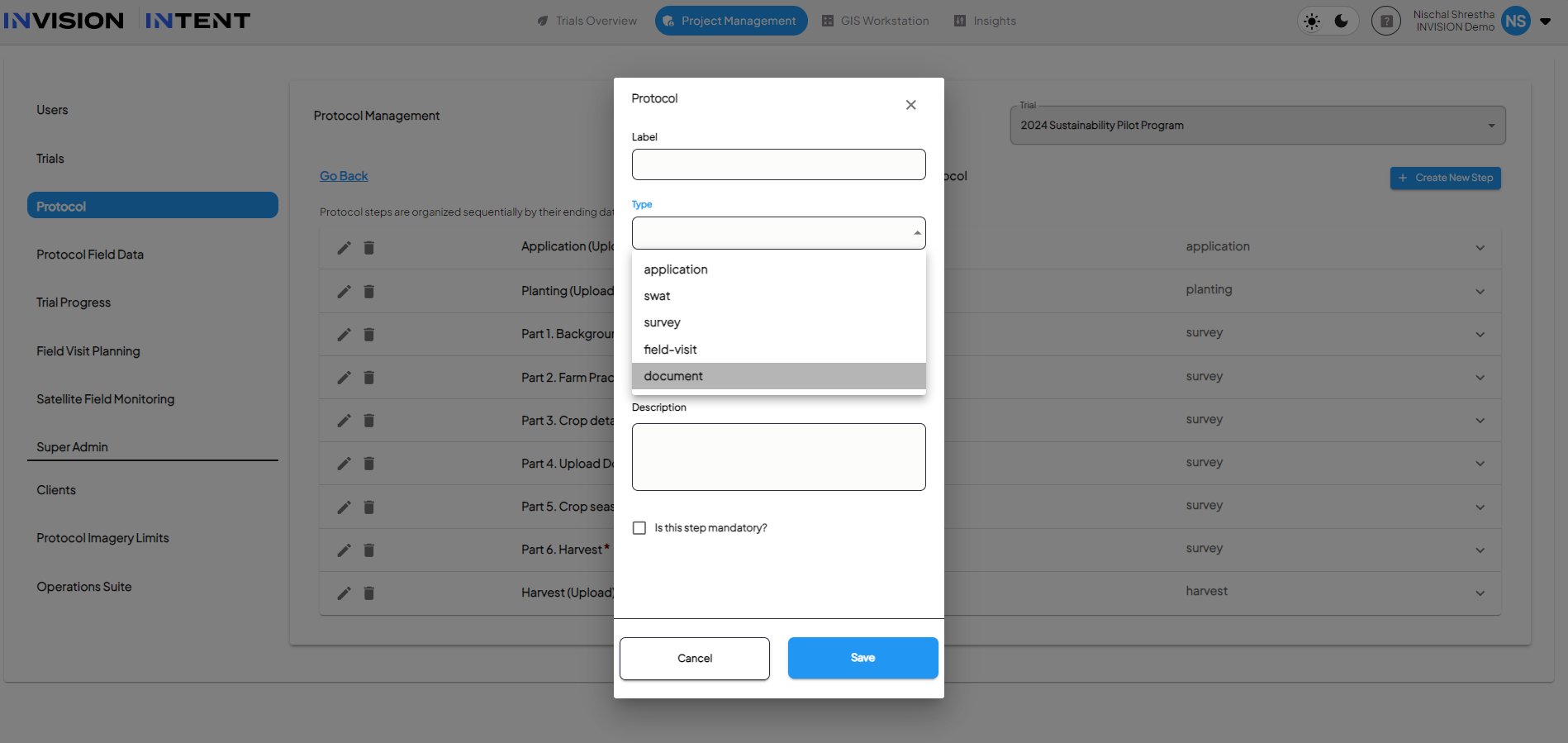Screen dimensions: 1568x743
Task: Click the NS user avatar
Action: (x=1516, y=21)
